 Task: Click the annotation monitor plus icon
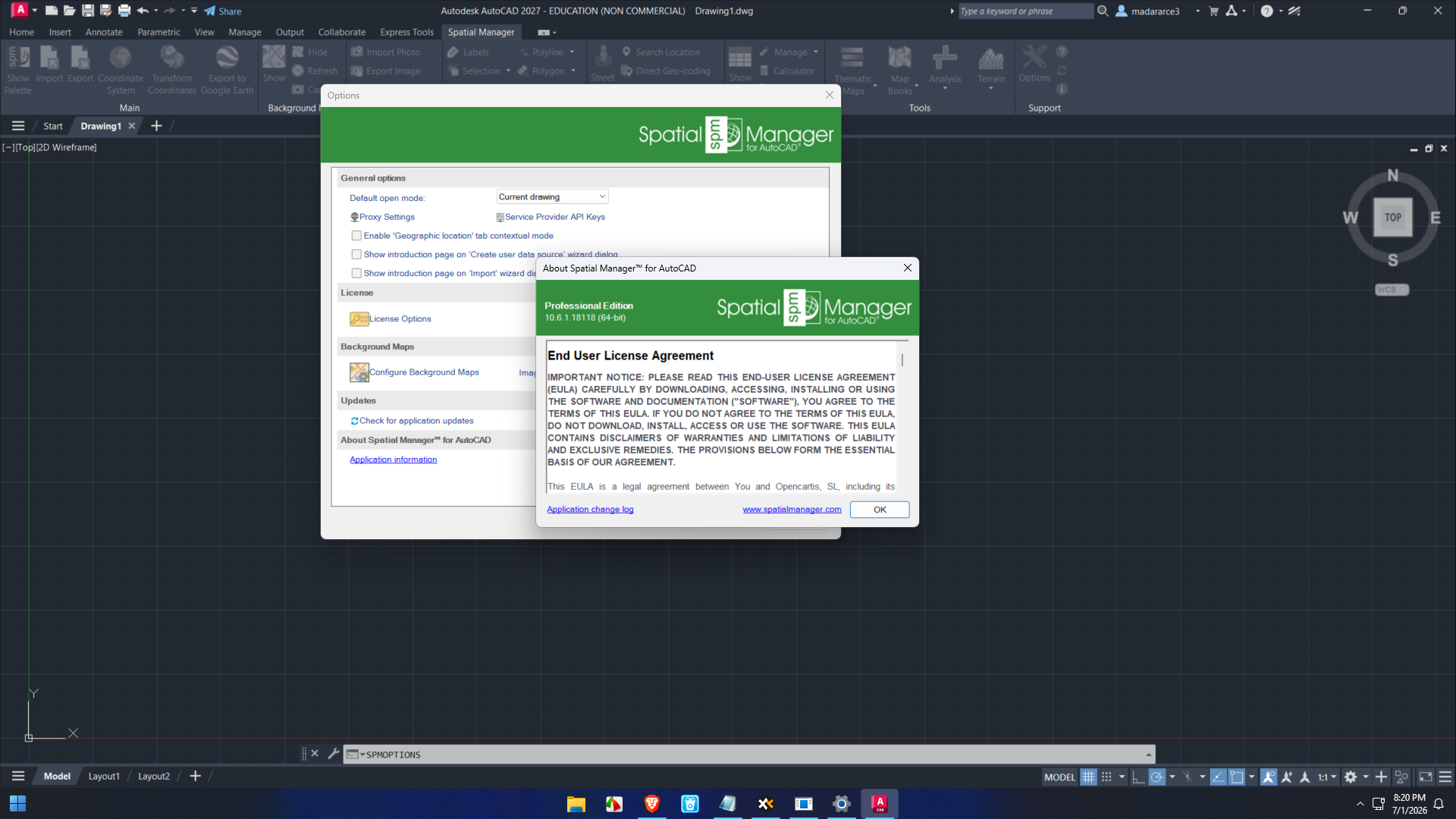[1381, 777]
